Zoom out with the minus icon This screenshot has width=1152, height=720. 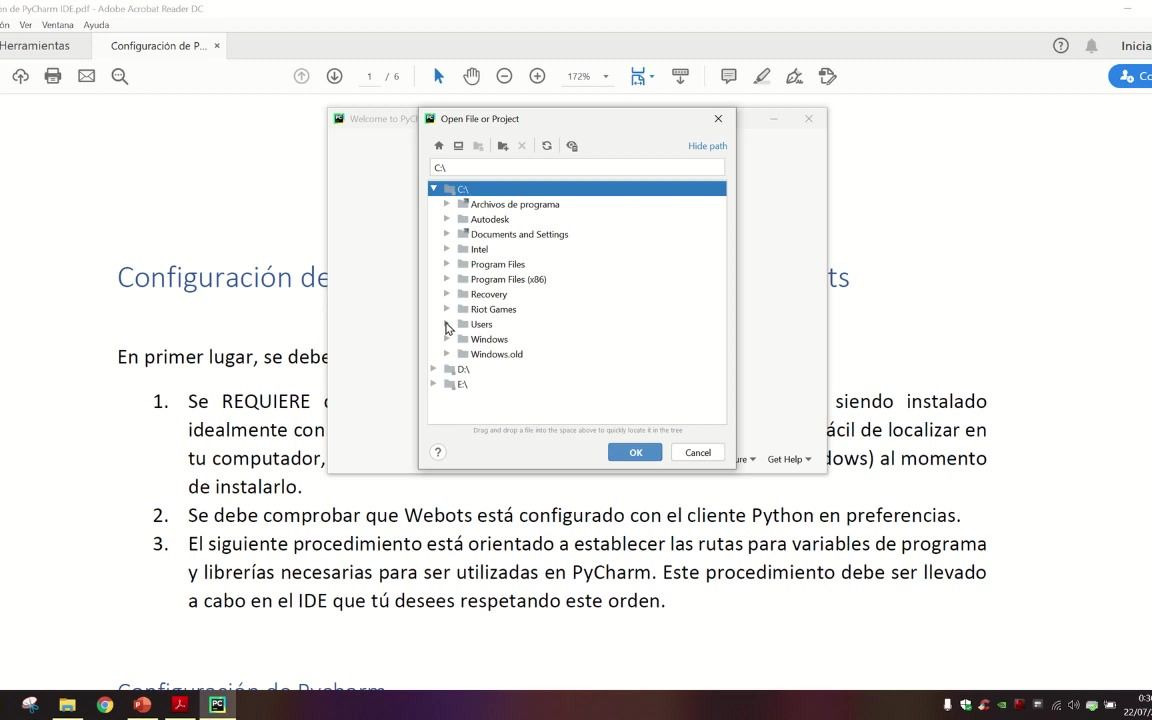click(504, 76)
